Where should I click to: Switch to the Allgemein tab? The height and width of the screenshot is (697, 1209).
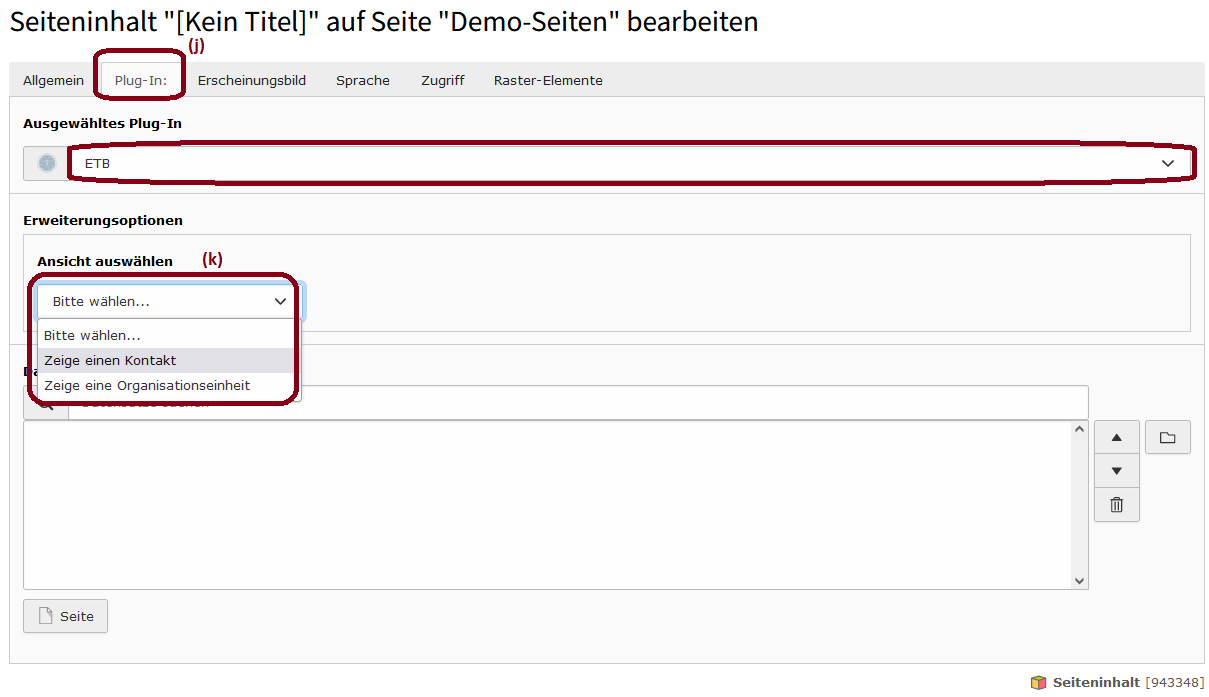54,80
